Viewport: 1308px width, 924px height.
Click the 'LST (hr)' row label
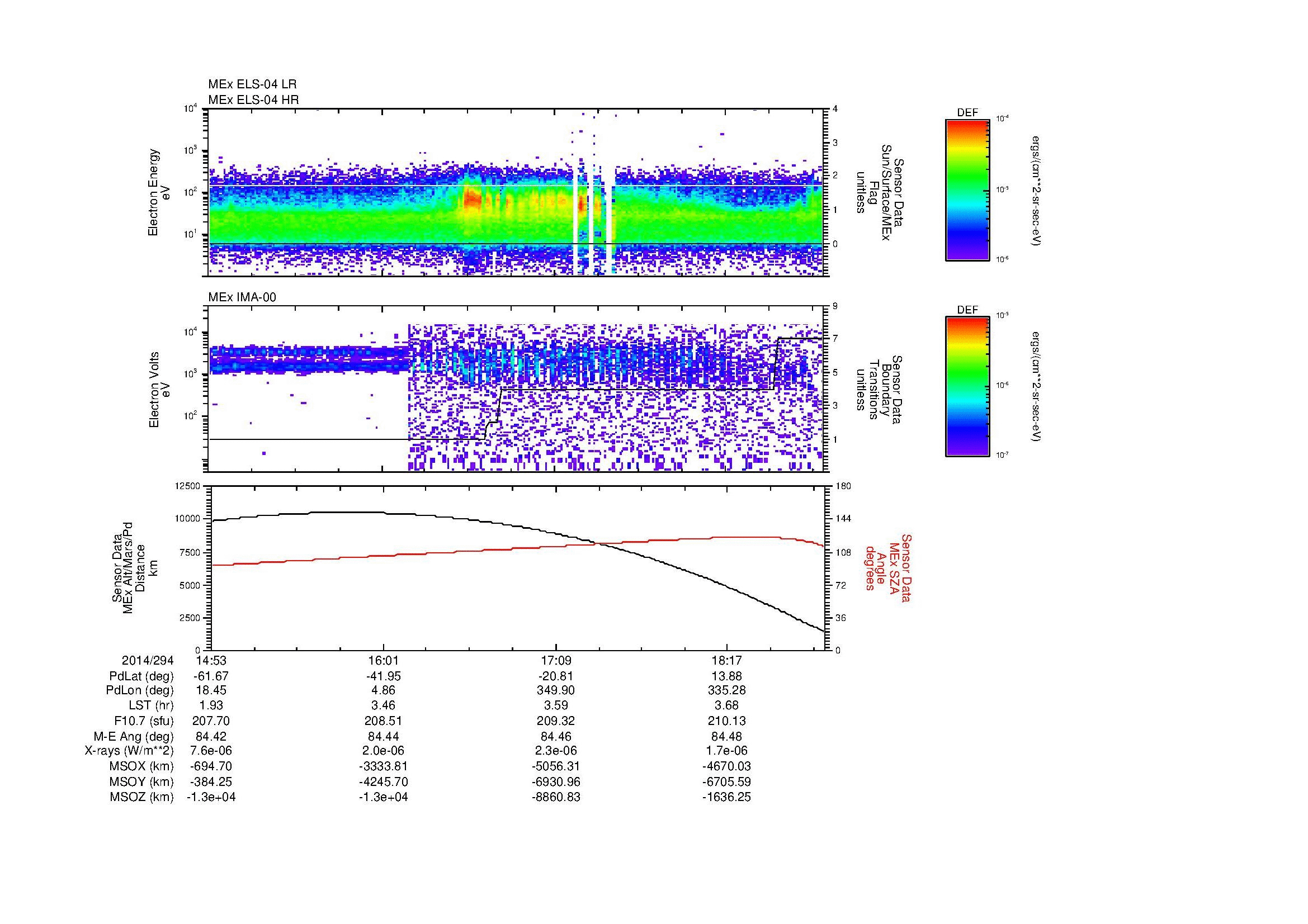pos(151,706)
